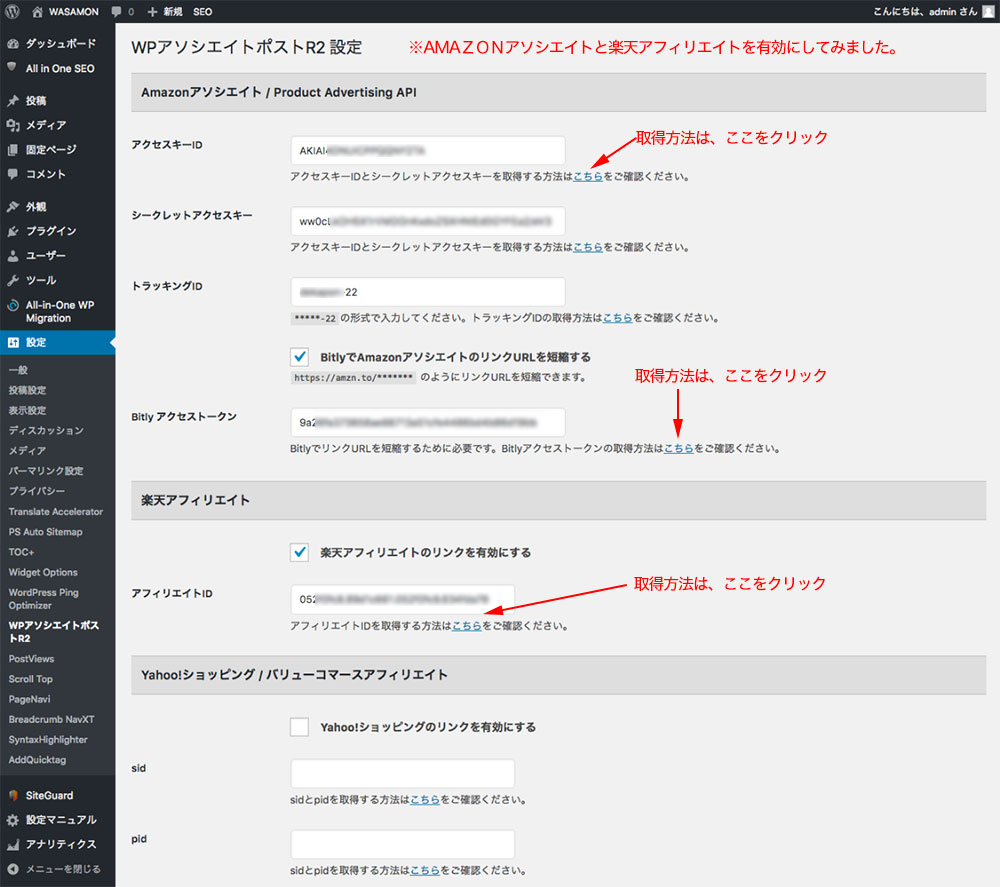Open the ディスカッション settings submenu
This screenshot has height=887, width=1000.
46,430
